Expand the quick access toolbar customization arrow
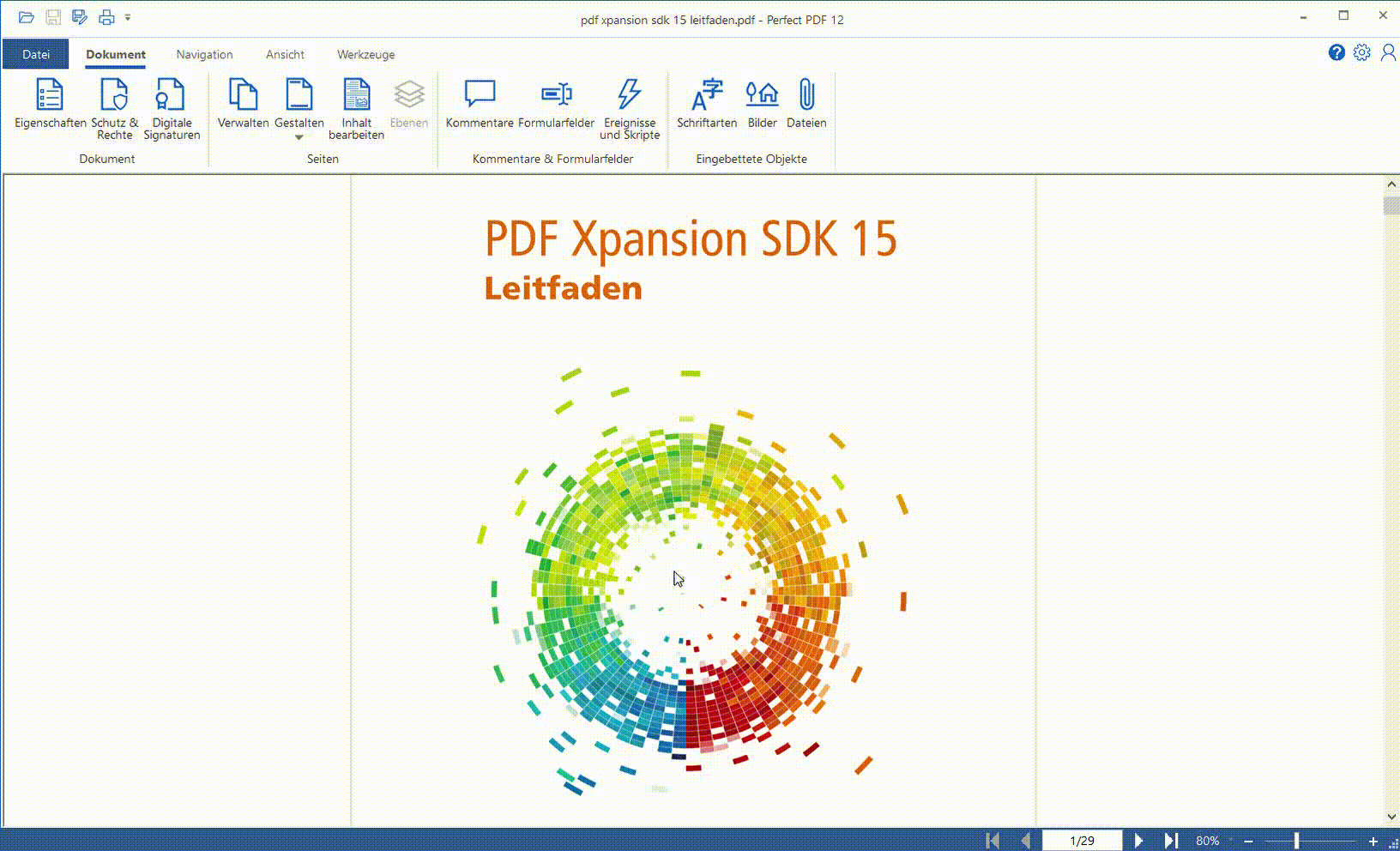 tap(128, 17)
